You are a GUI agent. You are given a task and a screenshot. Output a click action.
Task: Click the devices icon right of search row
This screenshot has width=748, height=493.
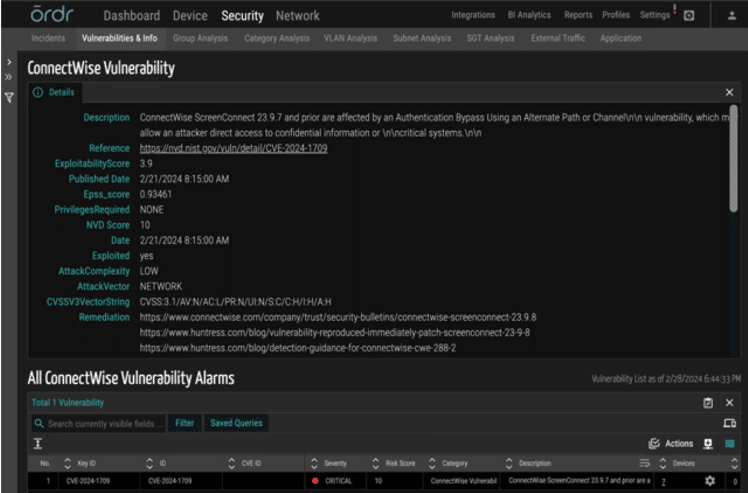pyautogui.click(x=729, y=423)
